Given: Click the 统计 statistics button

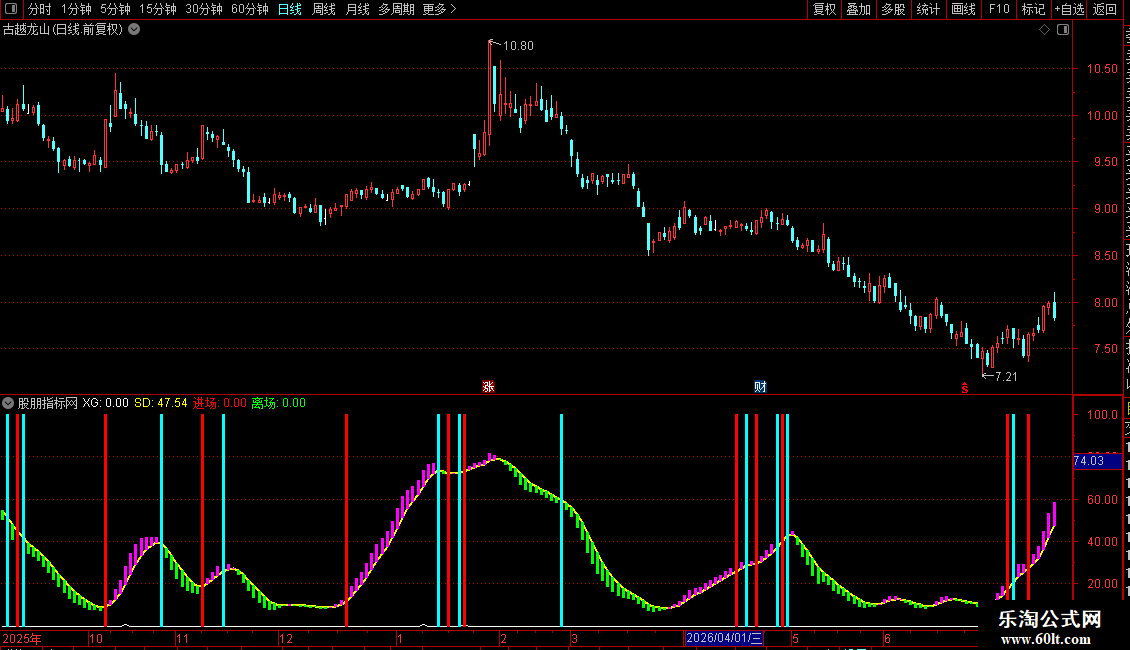Looking at the screenshot, I should point(927,9).
